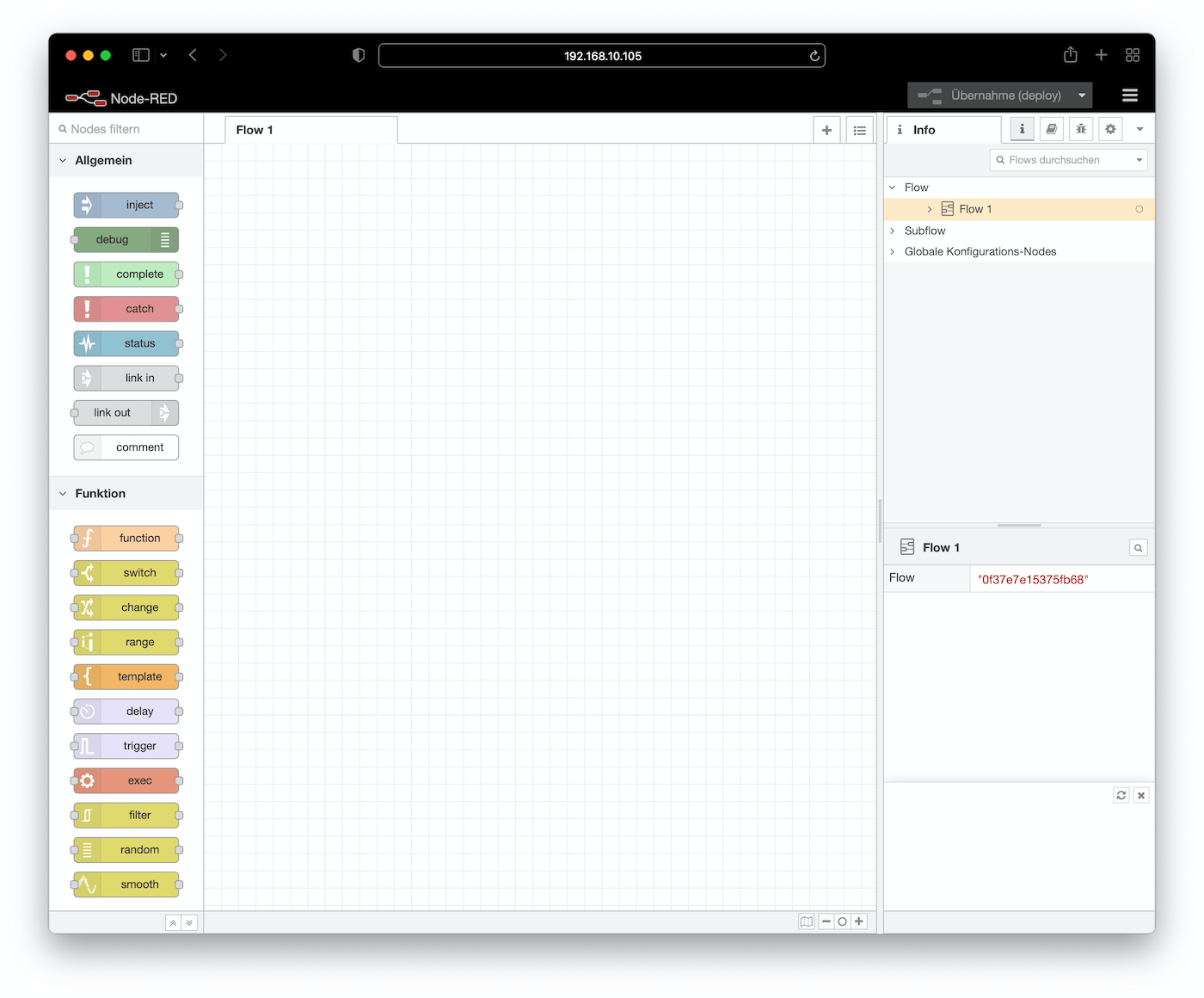Viewport: 1204px width, 998px height.
Task: Zoom in on the workspace canvas
Action: click(x=858, y=921)
